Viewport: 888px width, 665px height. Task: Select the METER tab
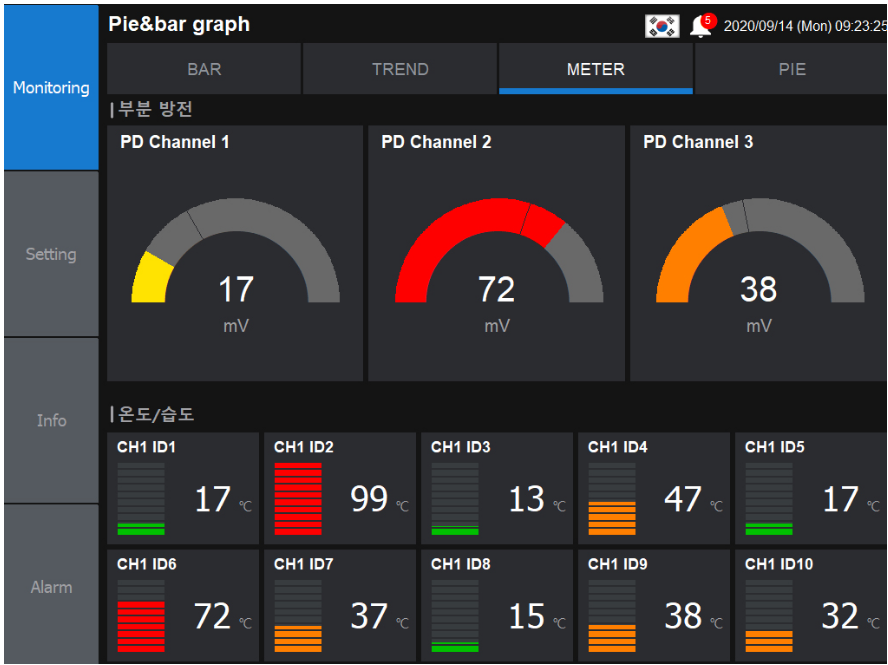[596, 69]
